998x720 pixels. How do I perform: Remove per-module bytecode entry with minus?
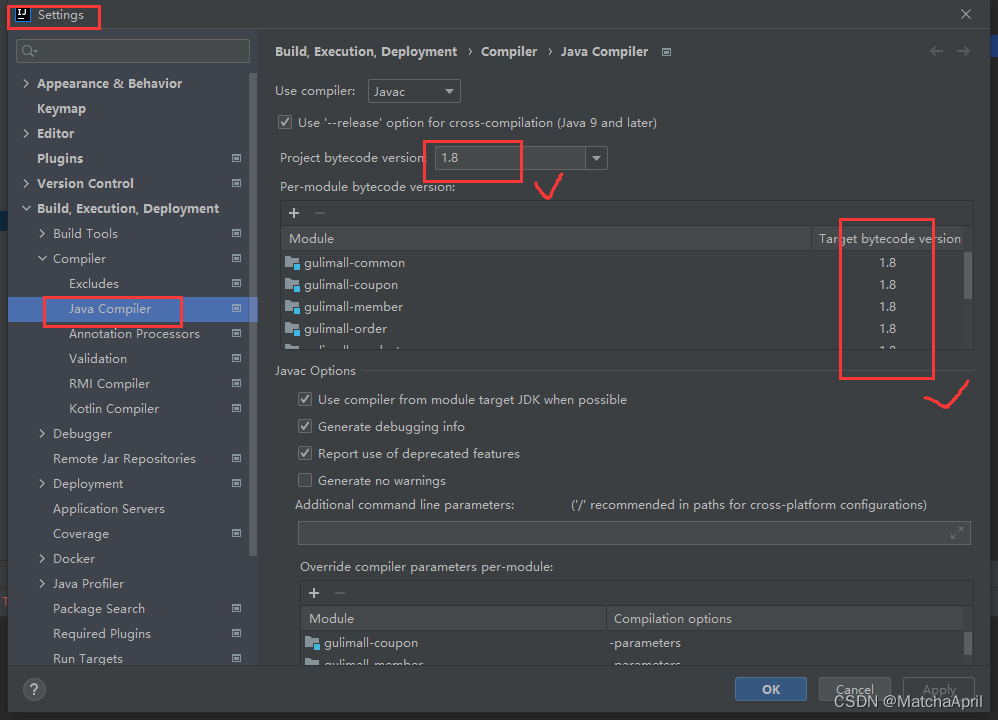[x=320, y=213]
